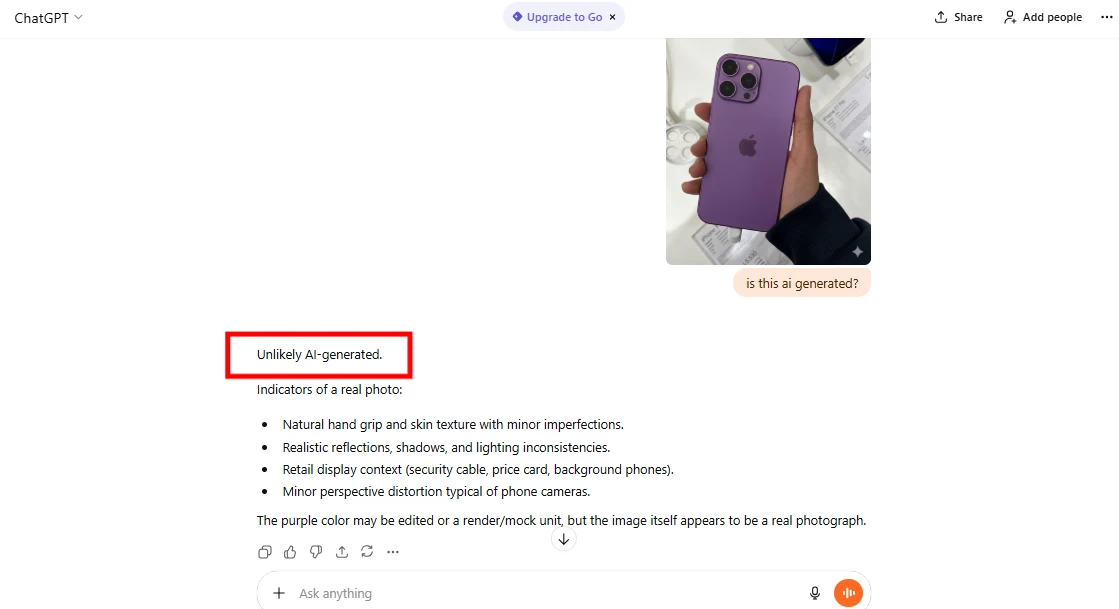
Task: Click the Share button
Action: (958, 17)
